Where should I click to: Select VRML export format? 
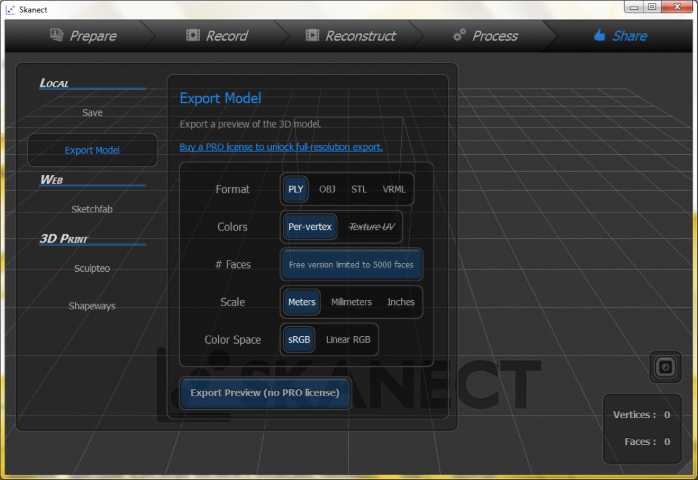(394, 189)
